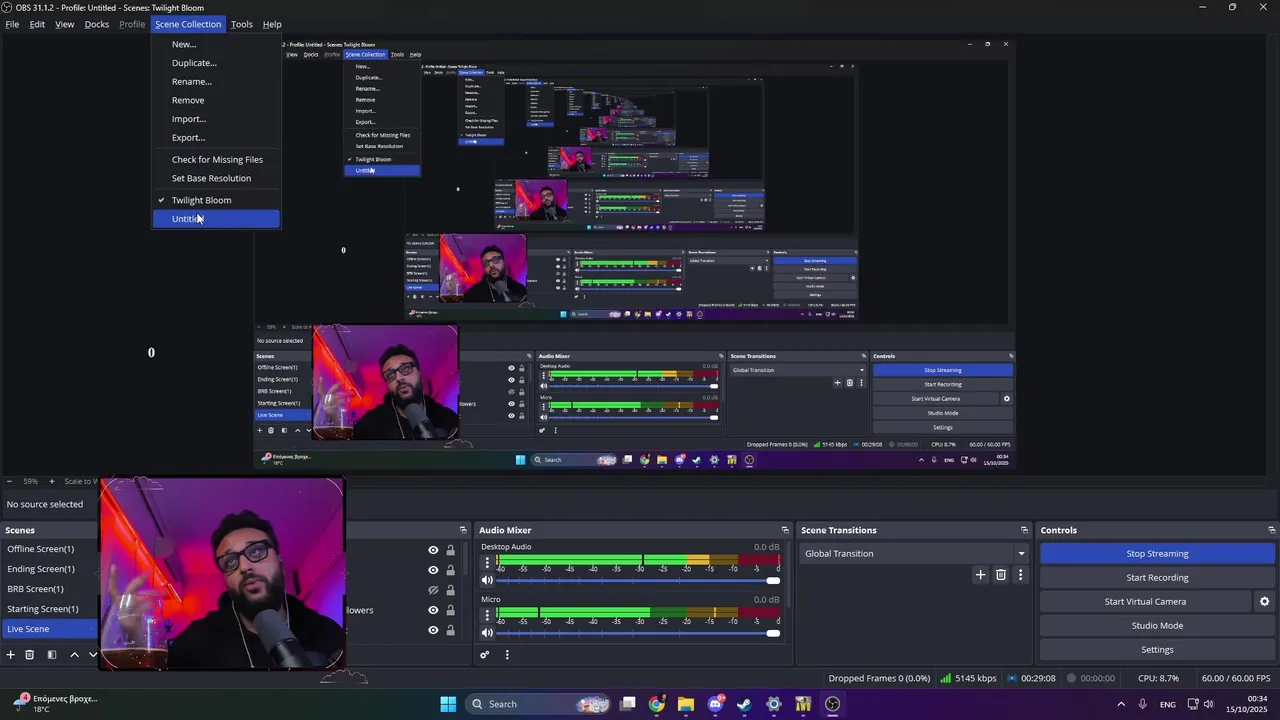Screen dimensions: 1280x720
Task: Click the taskbar Search box
Action: 539,704
